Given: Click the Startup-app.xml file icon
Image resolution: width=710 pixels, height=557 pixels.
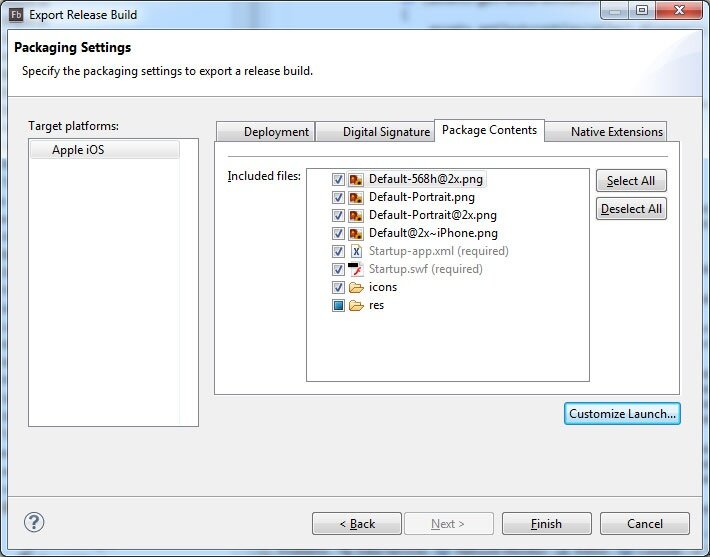Looking at the screenshot, I should 355,252.
